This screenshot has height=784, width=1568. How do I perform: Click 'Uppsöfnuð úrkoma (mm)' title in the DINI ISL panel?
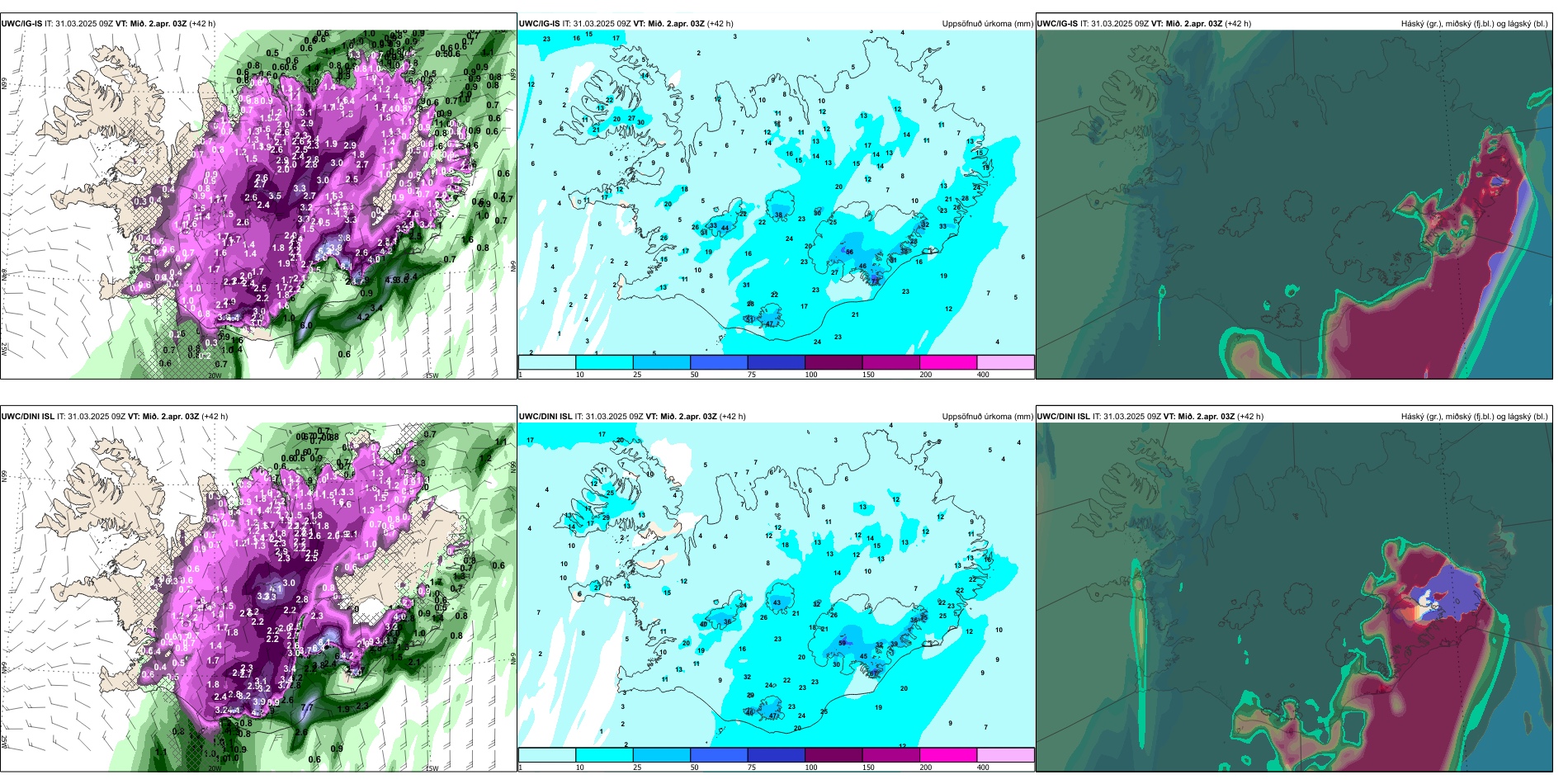(987, 417)
